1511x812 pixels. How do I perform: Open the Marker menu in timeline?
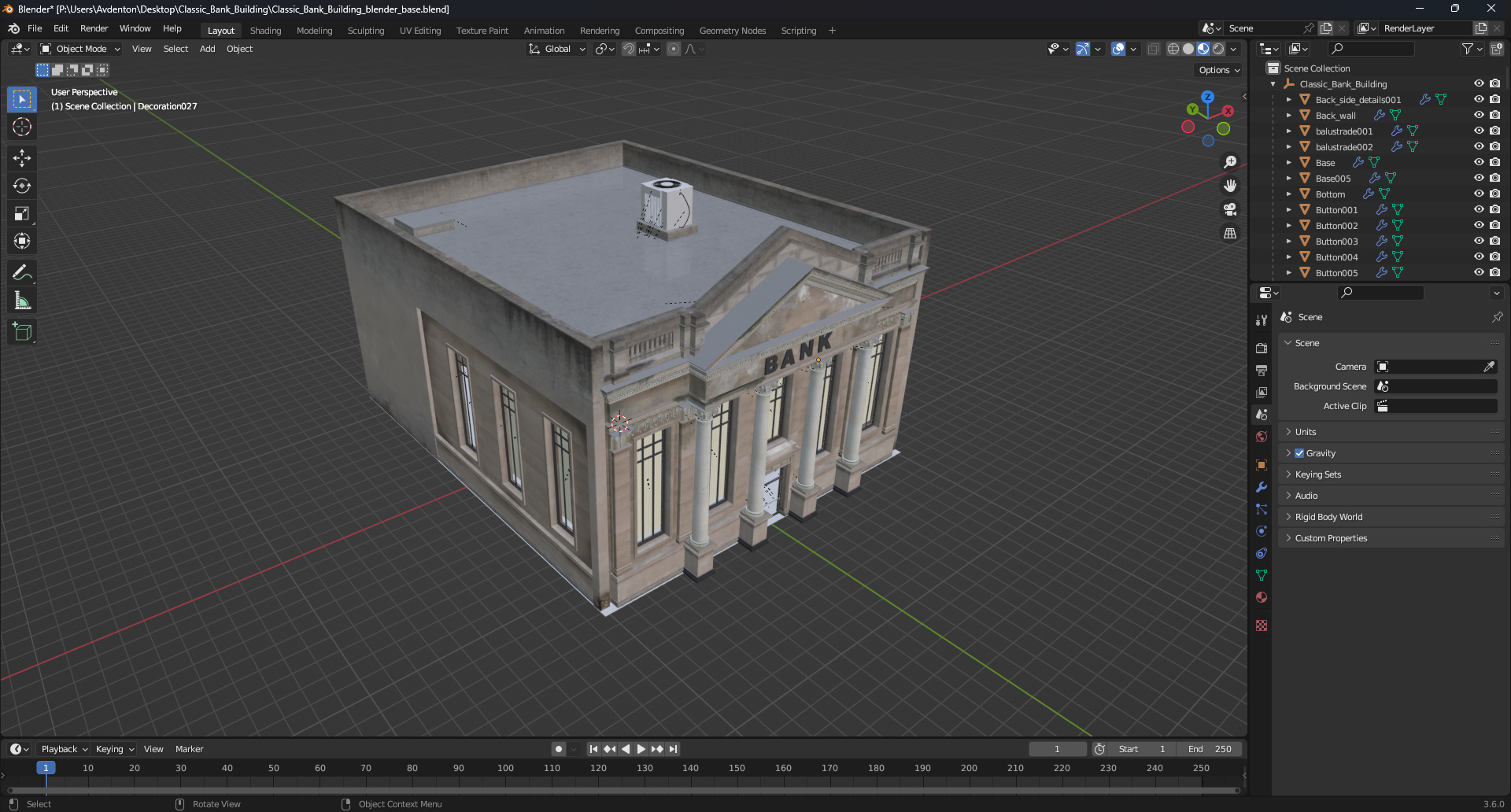coord(189,749)
